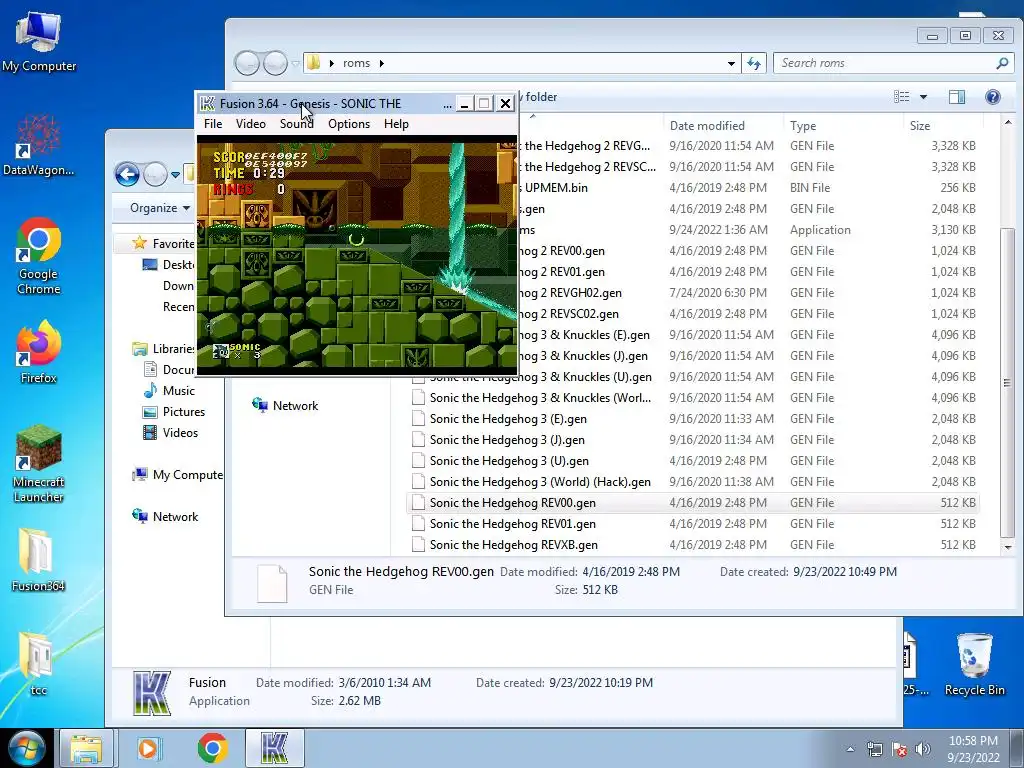This screenshot has width=1024, height=768.
Task: Click the My Computer desktop icon
Action: click(x=39, y=40)
